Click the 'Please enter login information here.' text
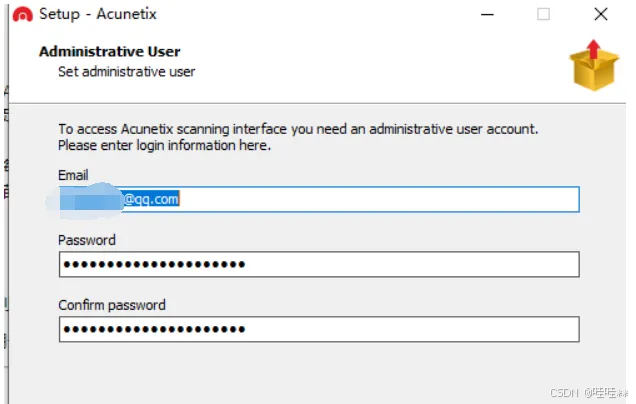This screenshot has width=636, height=404. (164, 145)
